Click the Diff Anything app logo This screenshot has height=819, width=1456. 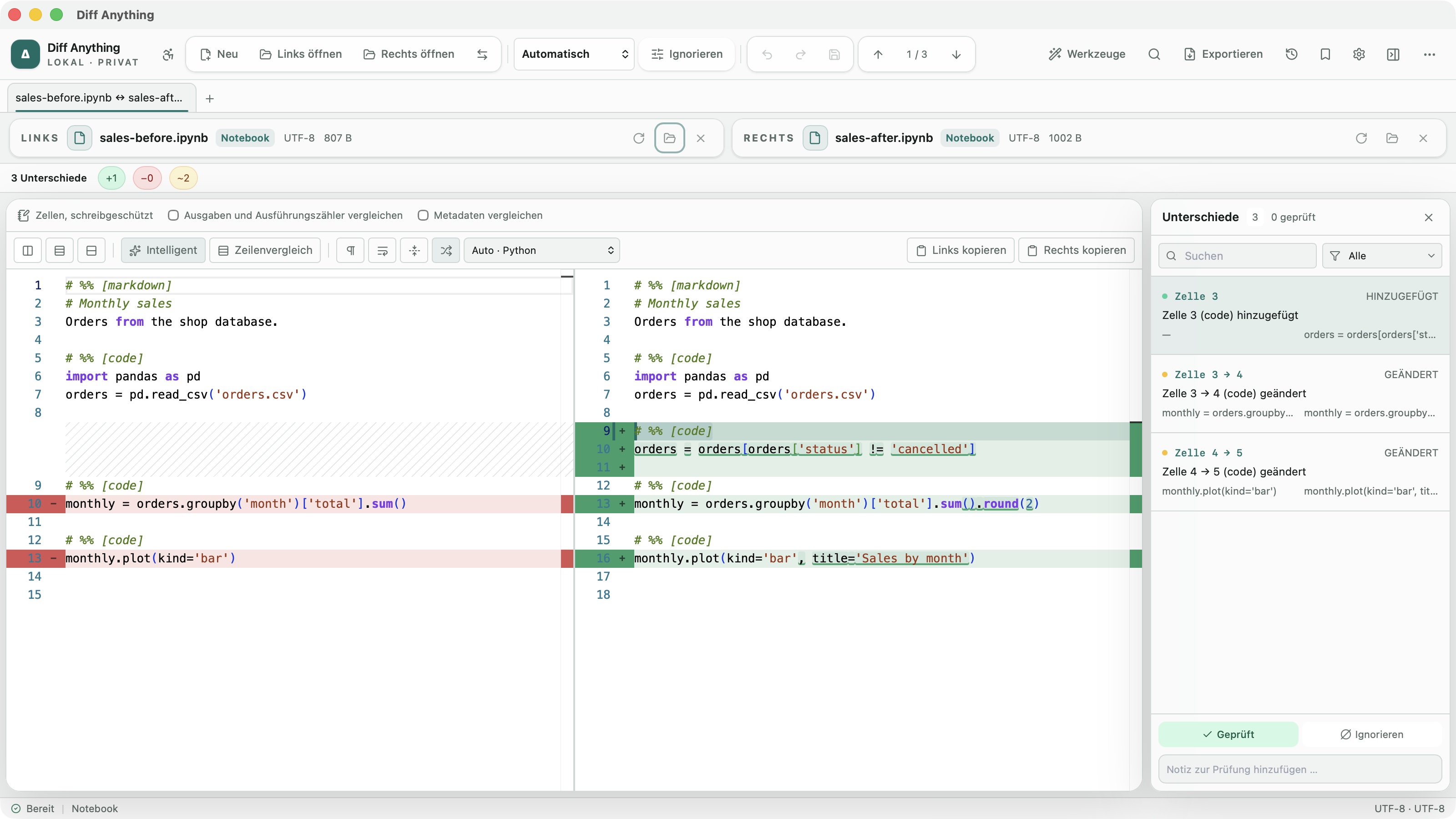(25, 54)
